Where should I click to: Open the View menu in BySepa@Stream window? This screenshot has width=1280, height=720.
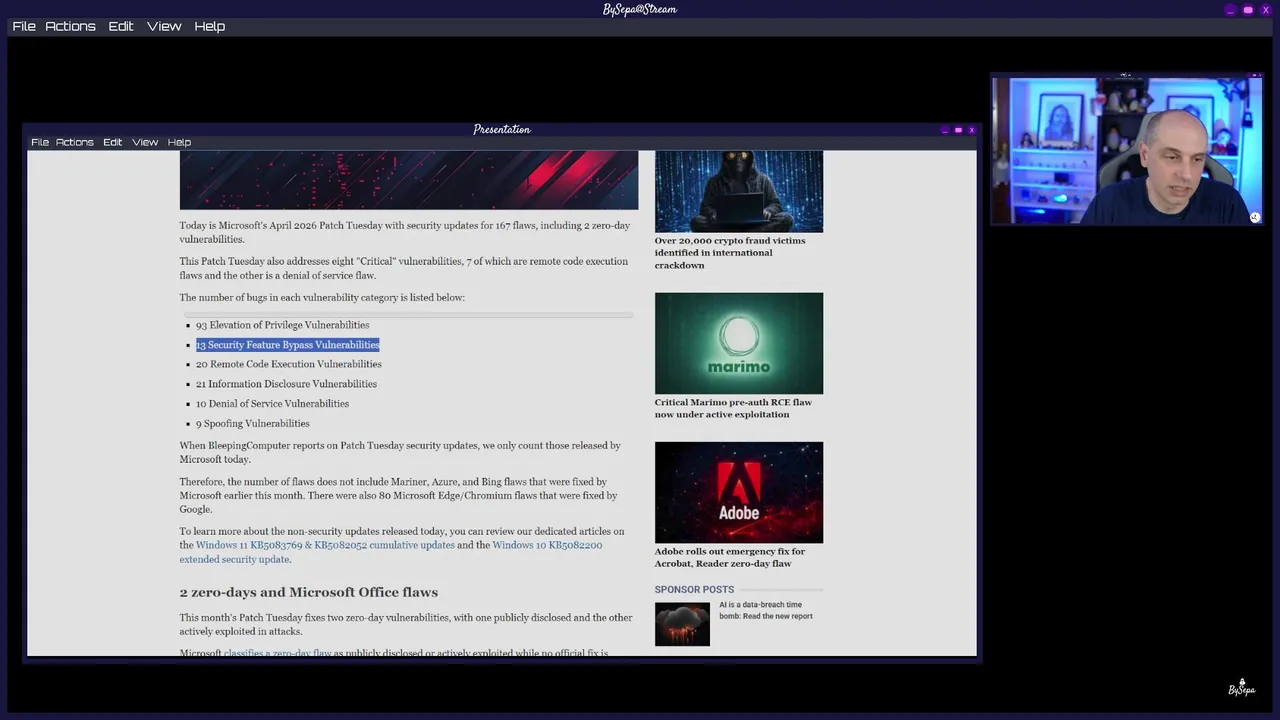coord(164,26)
